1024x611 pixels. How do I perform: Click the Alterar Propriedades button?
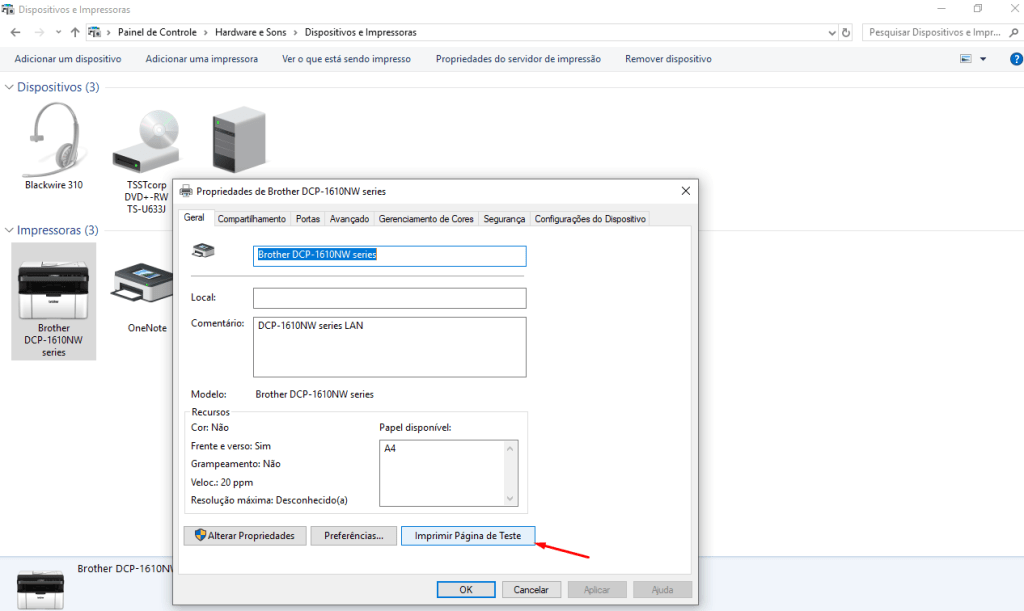(244, 536)
